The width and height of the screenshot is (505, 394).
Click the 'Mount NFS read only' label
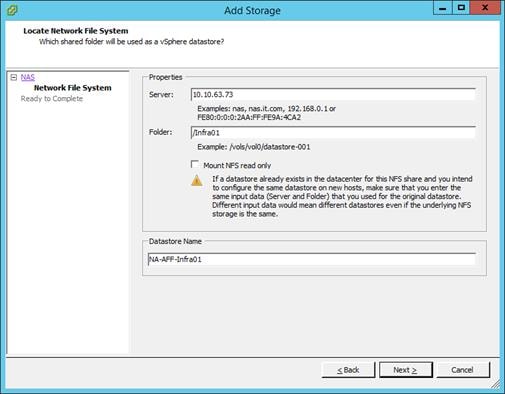tap(237, 165)
